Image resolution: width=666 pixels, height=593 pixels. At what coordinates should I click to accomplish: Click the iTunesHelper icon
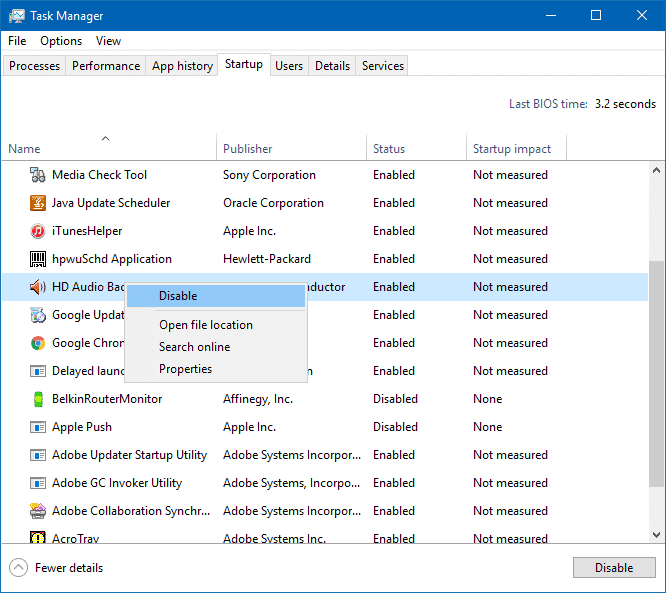pyautogui.click(x=38, y=231)
